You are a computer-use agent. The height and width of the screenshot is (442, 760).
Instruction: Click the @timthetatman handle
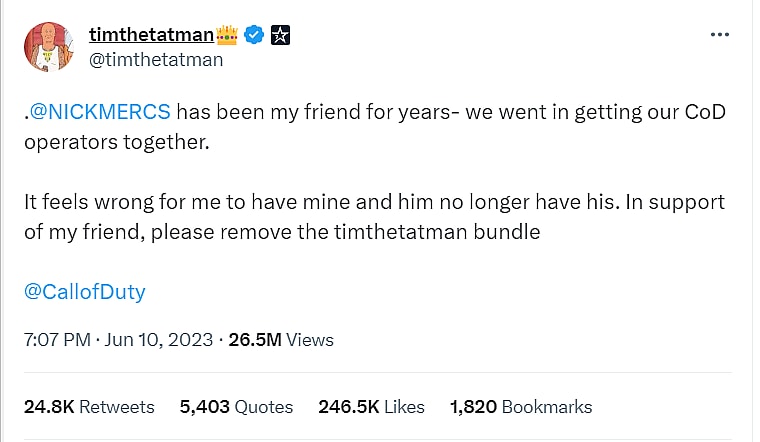(156, 60)
